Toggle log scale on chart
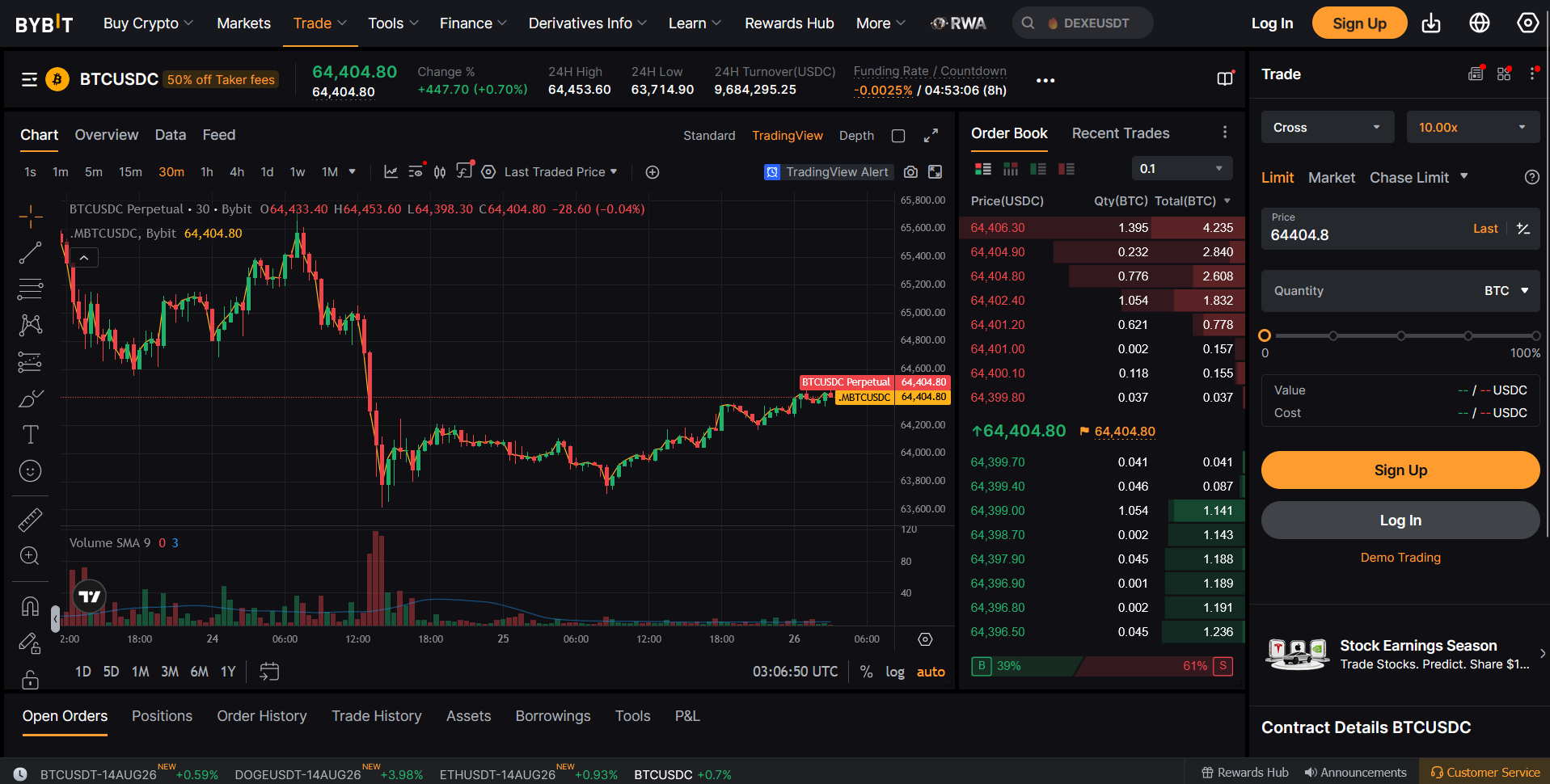The image size is (1550, 784). click(895, 672)
